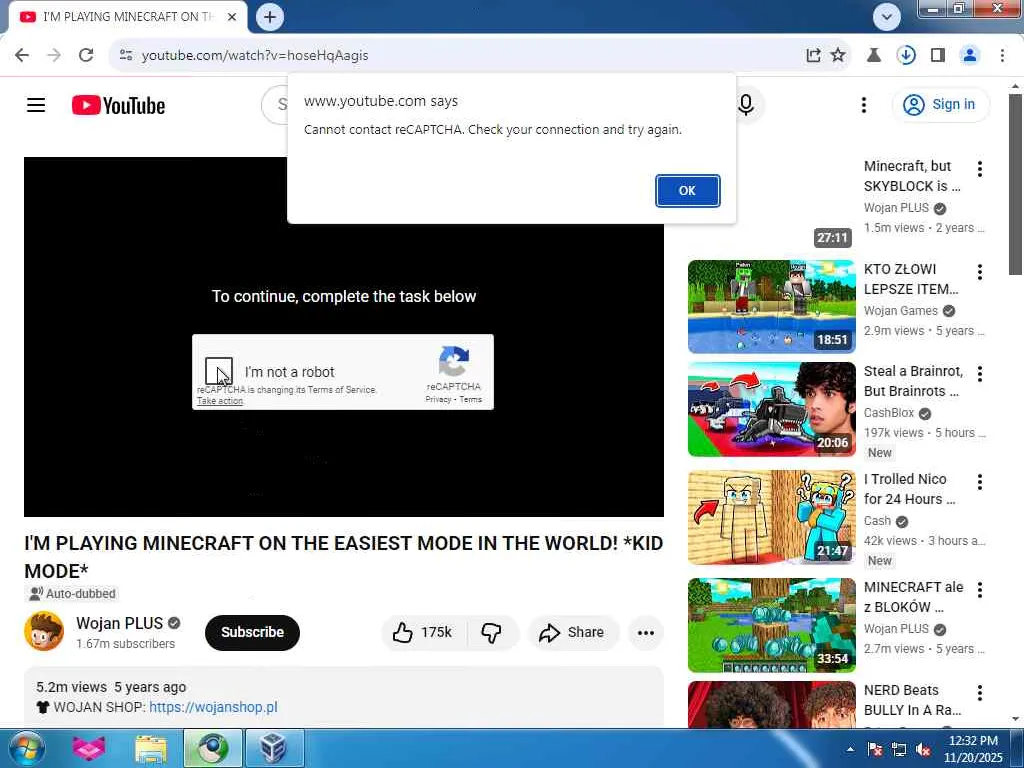
Task: Open a new tab with plus button
Action: click(x=270, y=17)
